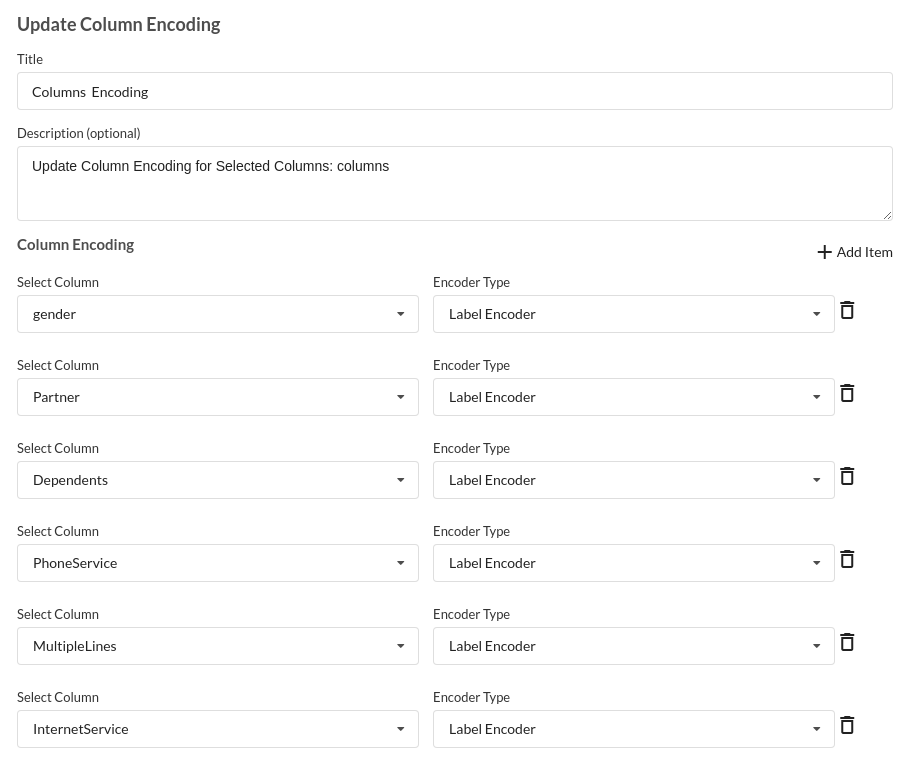This screenshot has width=910, height=773.
Task: Change encoder type for MultipleLines row
Action: 634,646
